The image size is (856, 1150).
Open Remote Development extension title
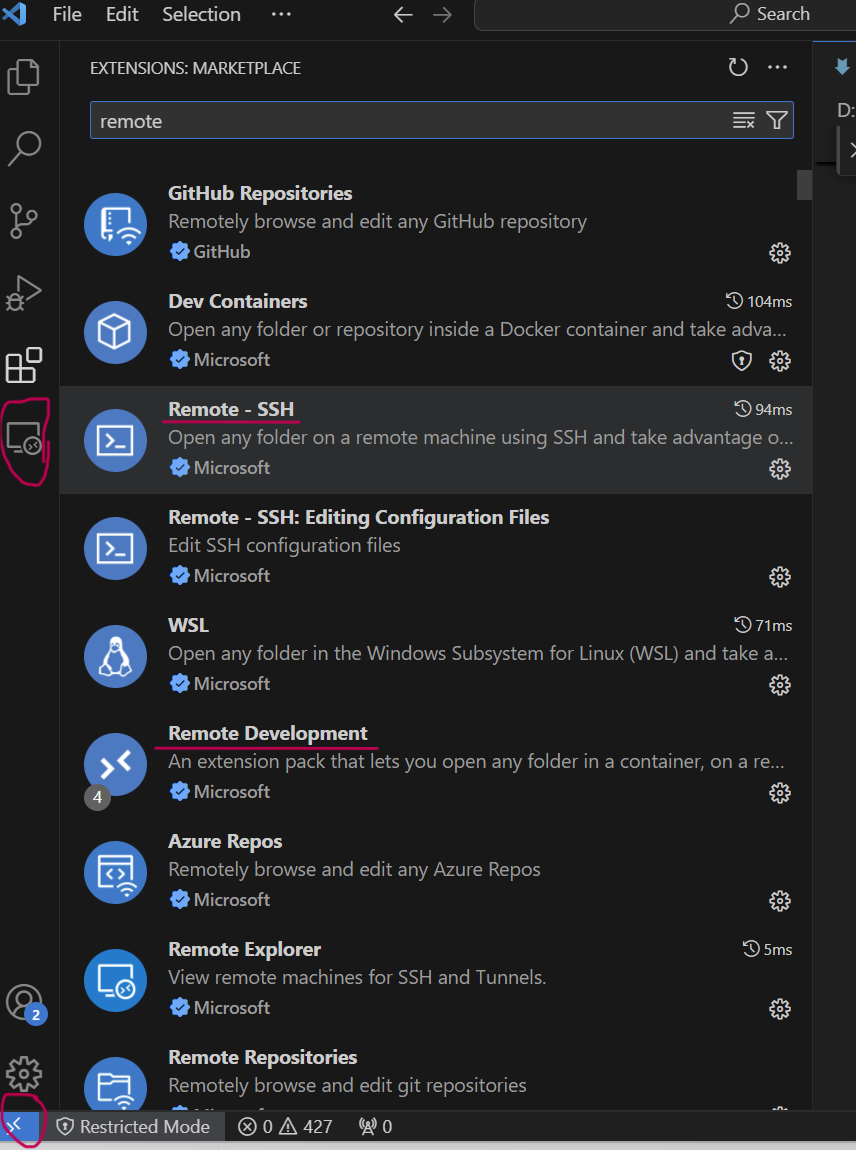coord(268,733)
